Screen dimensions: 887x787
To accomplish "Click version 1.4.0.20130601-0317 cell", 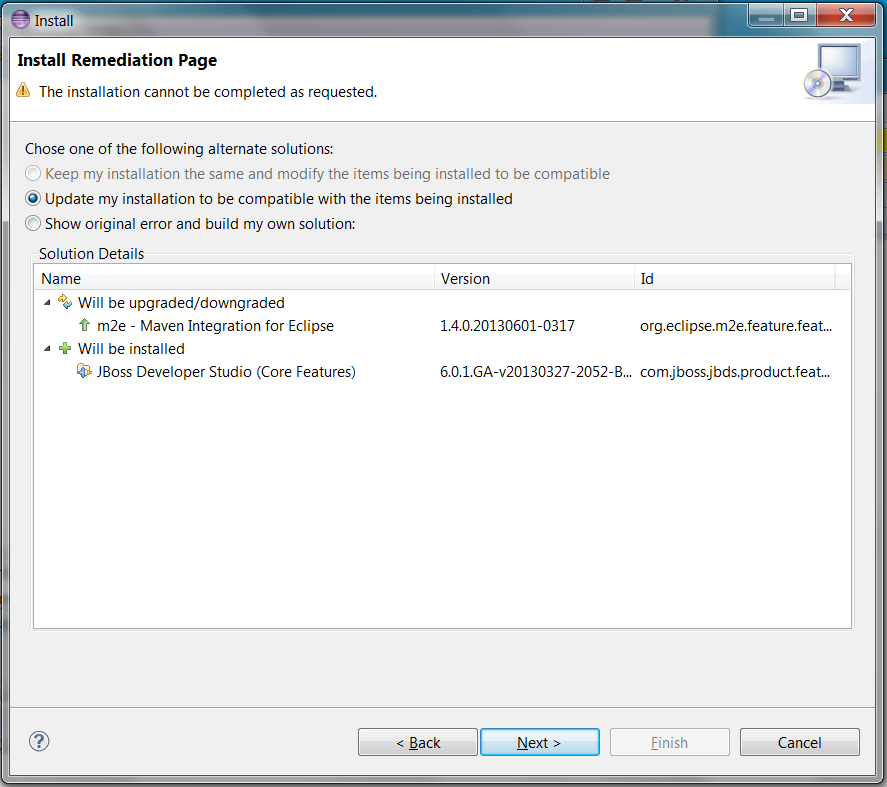I will coord(507,326).
